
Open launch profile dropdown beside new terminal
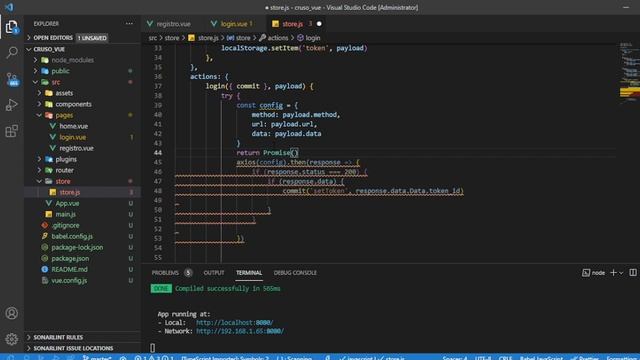[621, 273]
